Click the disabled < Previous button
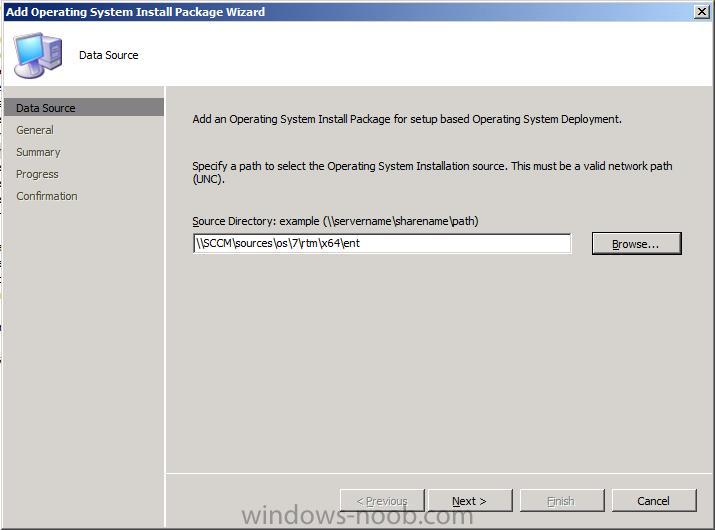Image resolution: width=715 pixels, height=530 pixels. (382, 501)
